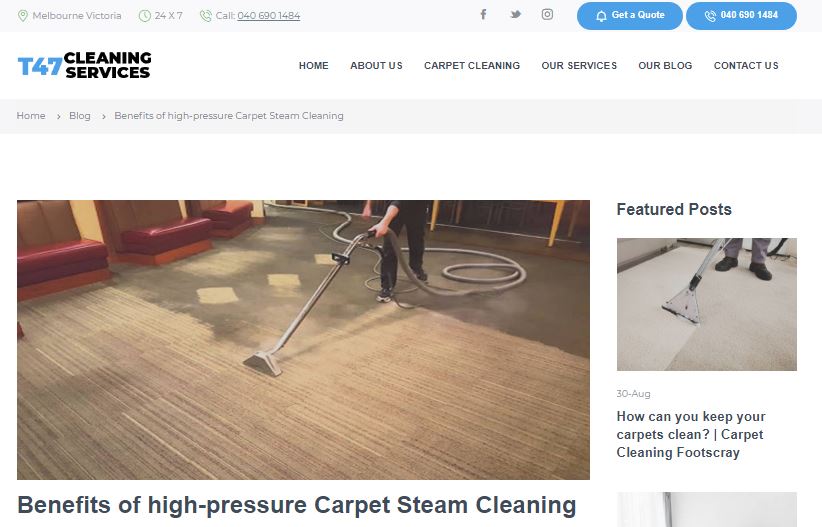Click the T47 Cleaning Services logo

84,66
